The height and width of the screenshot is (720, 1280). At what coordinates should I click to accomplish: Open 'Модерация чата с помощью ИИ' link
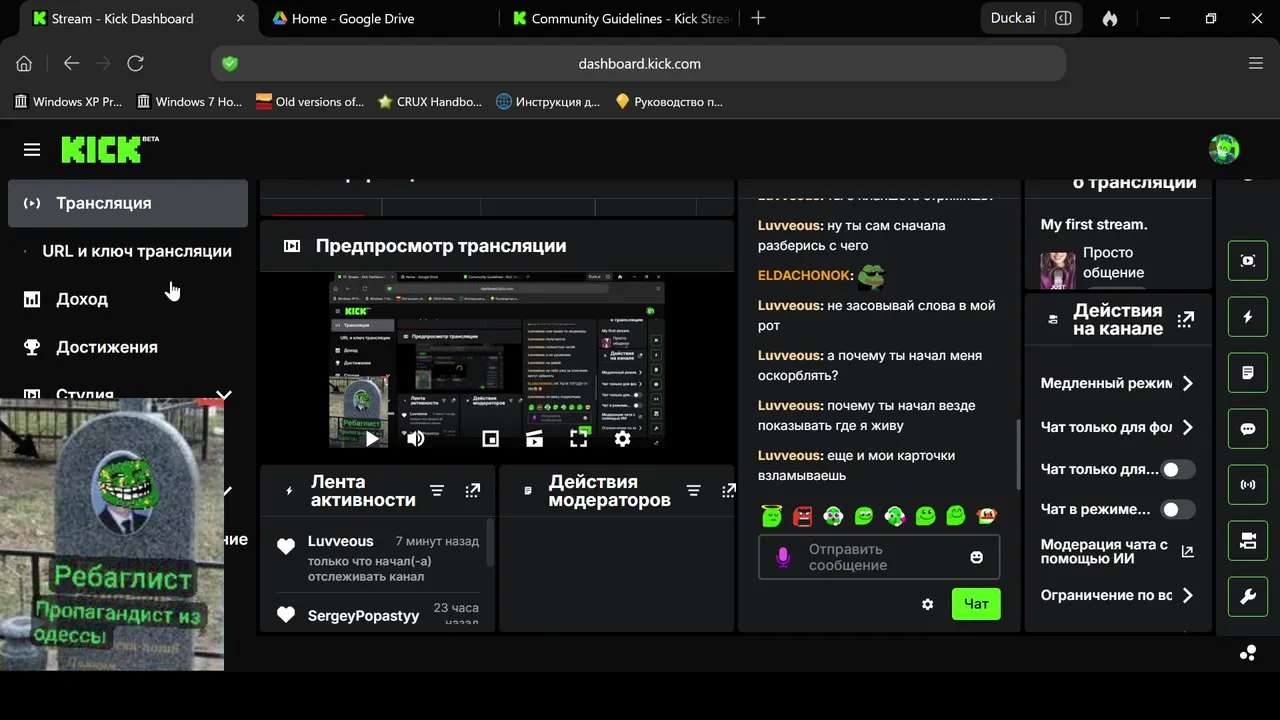click(x=1117, y=551)
